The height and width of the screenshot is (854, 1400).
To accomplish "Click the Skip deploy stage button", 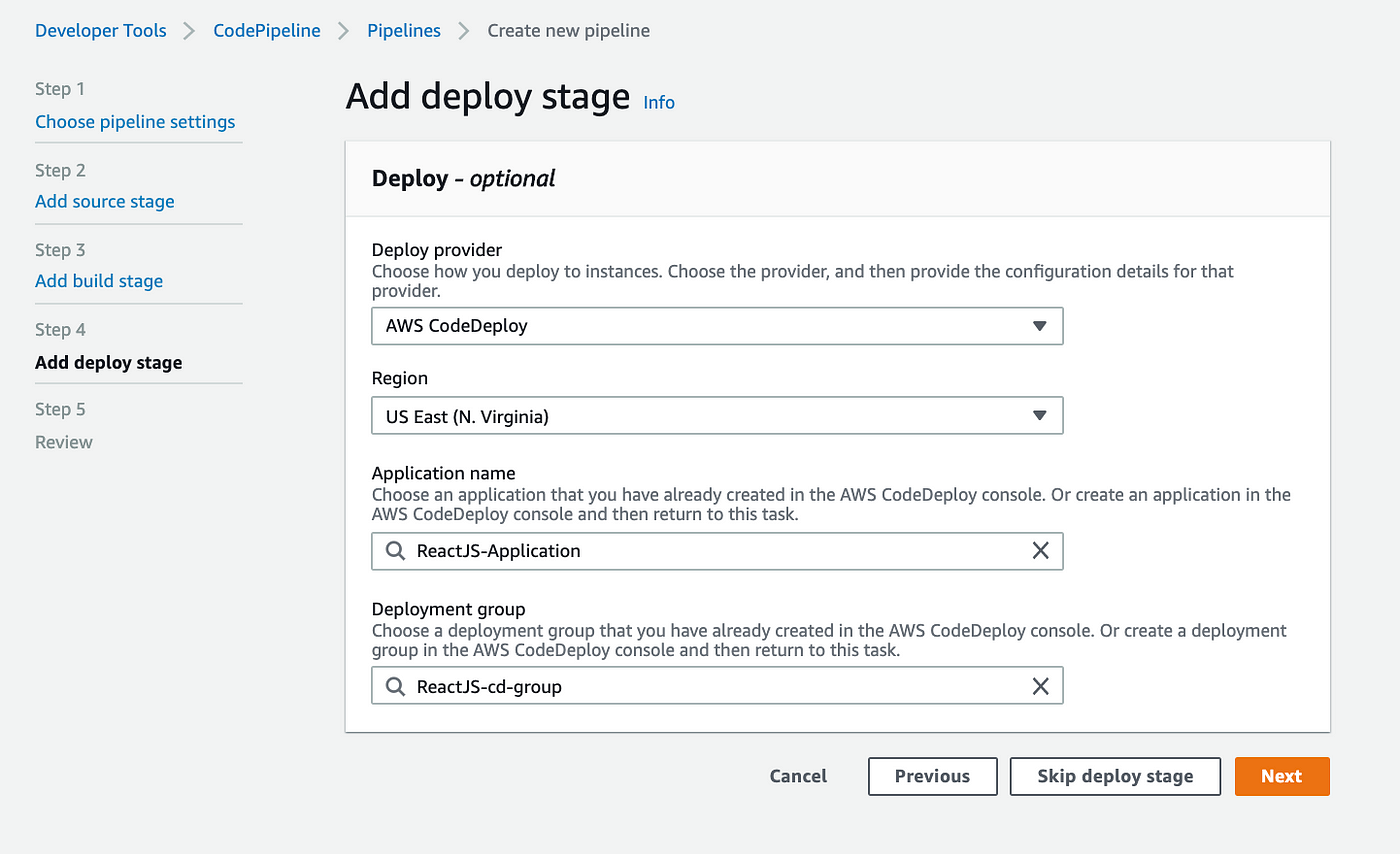I will [1116, 776].
